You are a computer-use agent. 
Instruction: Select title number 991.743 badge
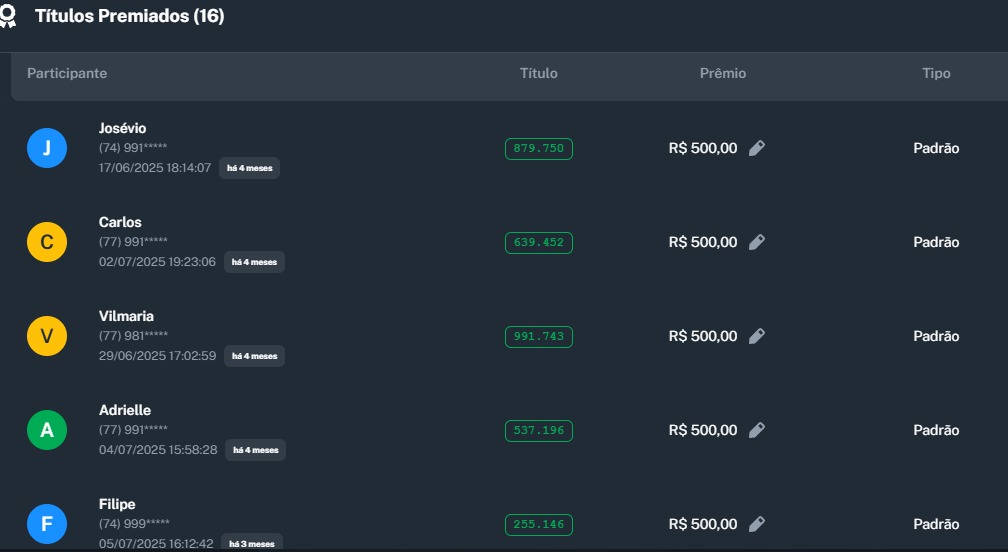[x=539, y=337]
